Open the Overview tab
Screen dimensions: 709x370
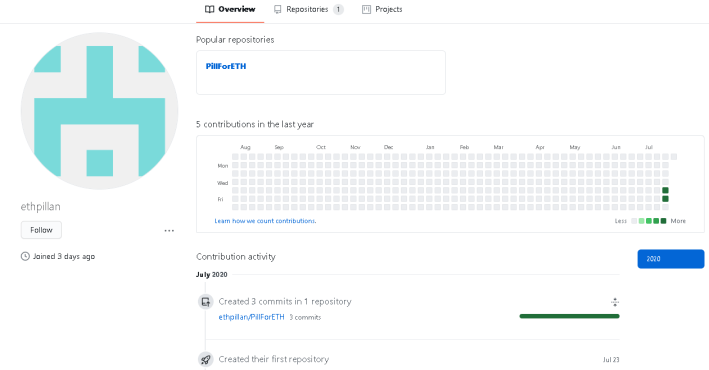230,9
